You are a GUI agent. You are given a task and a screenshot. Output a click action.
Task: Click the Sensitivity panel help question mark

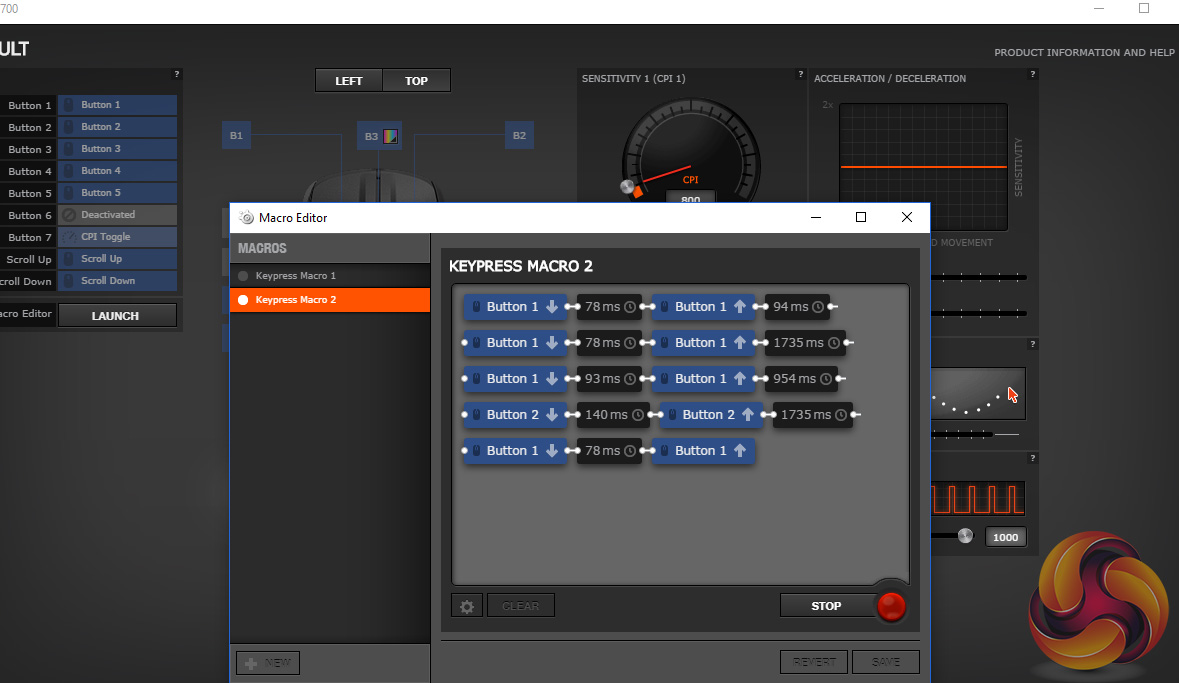click(800, 74)
